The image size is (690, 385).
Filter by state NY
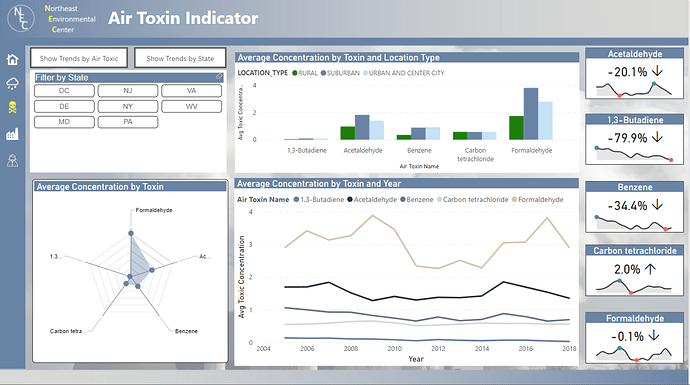(128, 106)
